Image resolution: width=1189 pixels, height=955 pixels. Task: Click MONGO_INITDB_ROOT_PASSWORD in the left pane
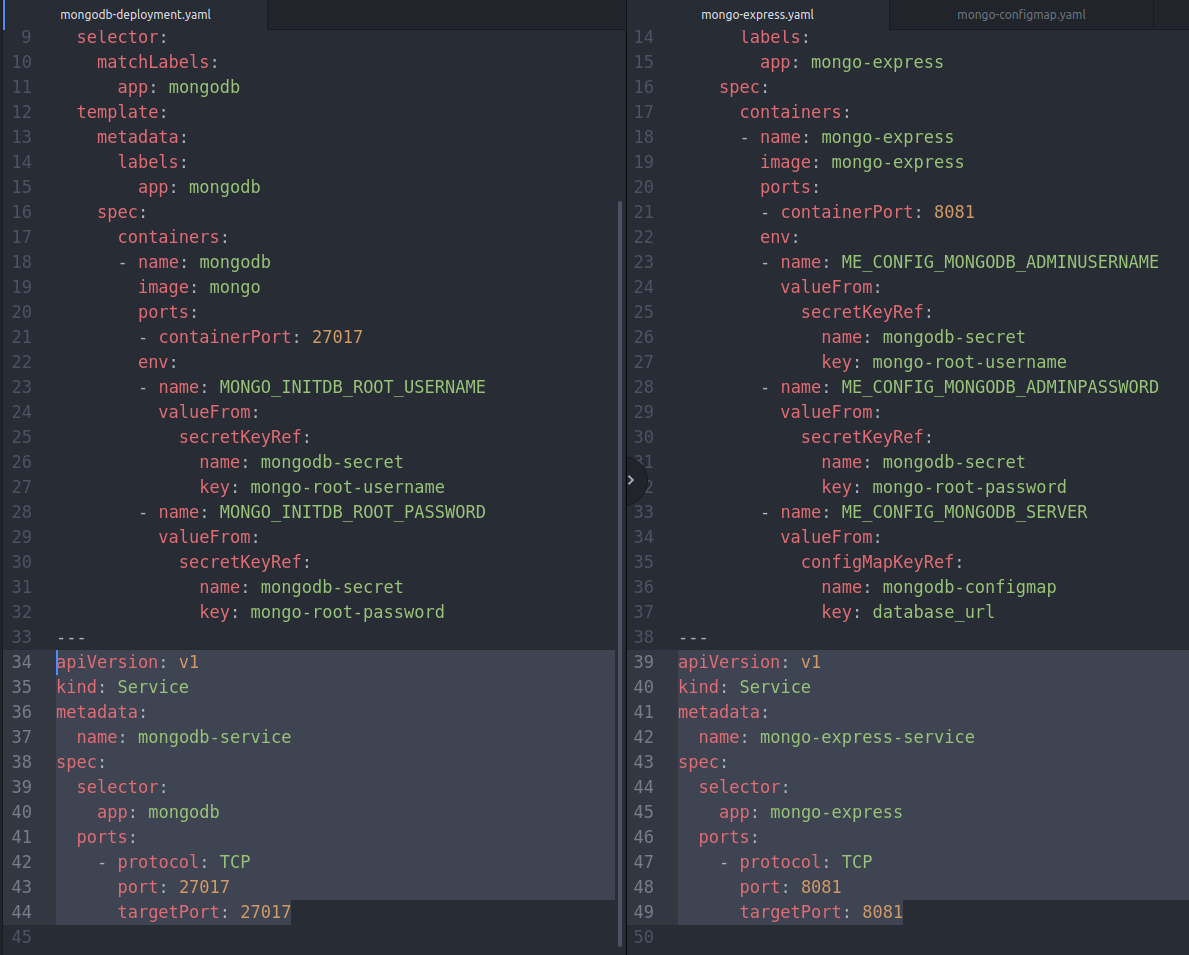[x=353, y=513]
